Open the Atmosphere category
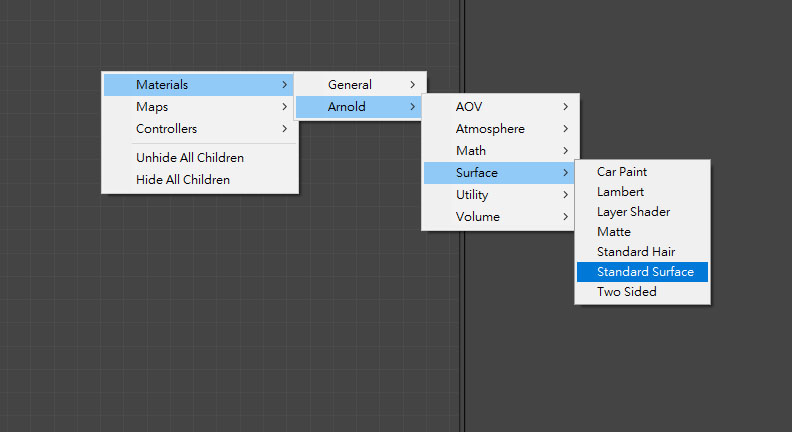The height and width of the screenshot is (432, 792). [490, 129]
